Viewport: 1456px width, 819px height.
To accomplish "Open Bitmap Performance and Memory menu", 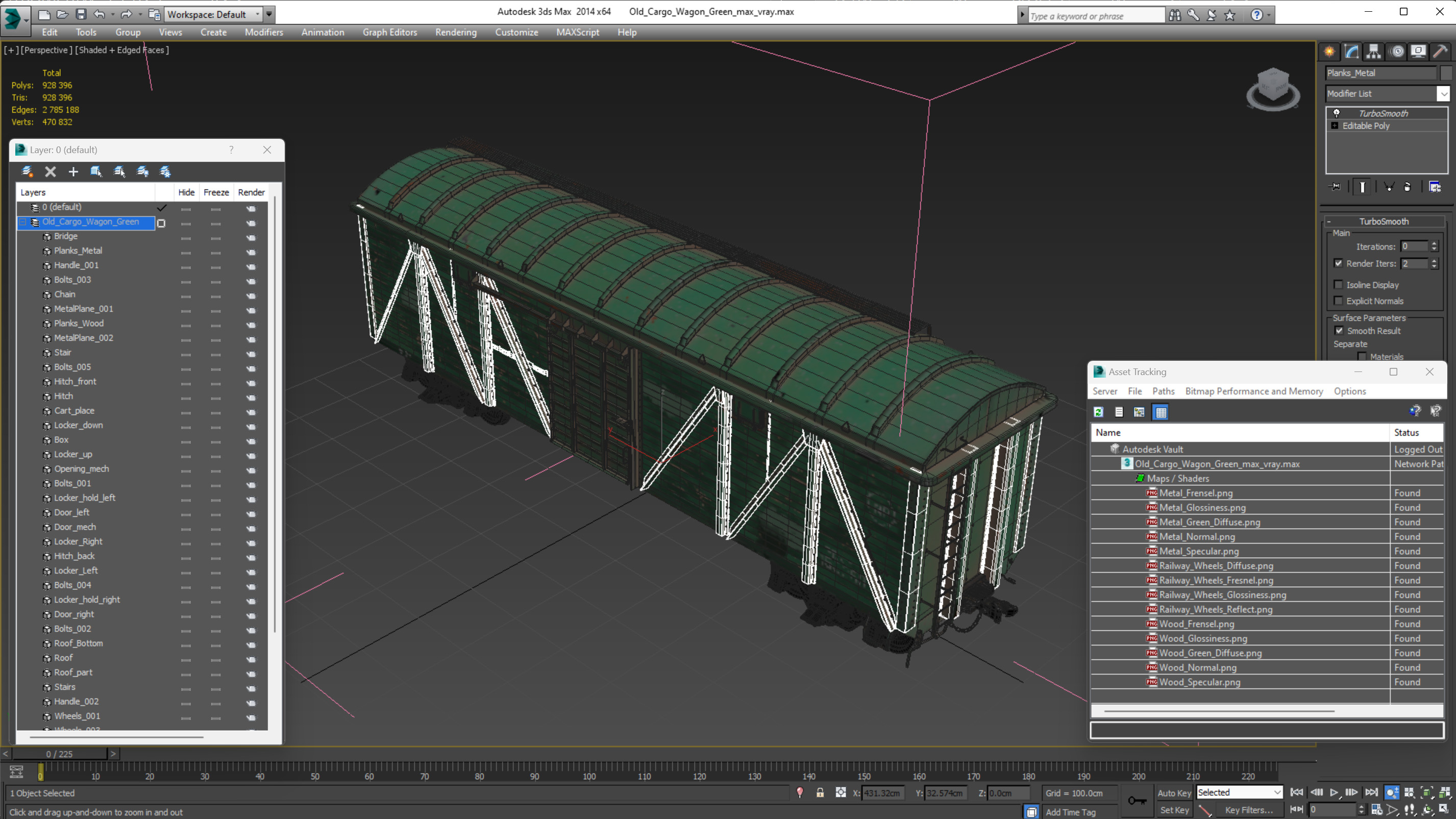I will coord(1254,391).
